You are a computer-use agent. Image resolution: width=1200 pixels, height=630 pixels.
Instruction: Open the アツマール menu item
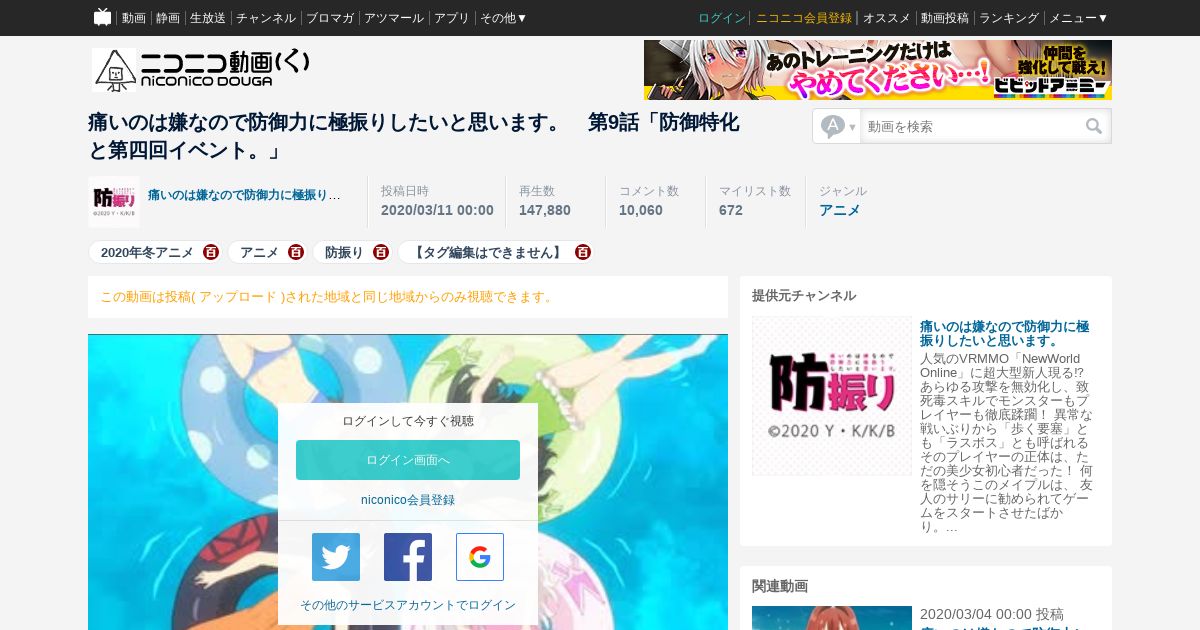pyautogui.click(x=394, y=18)
